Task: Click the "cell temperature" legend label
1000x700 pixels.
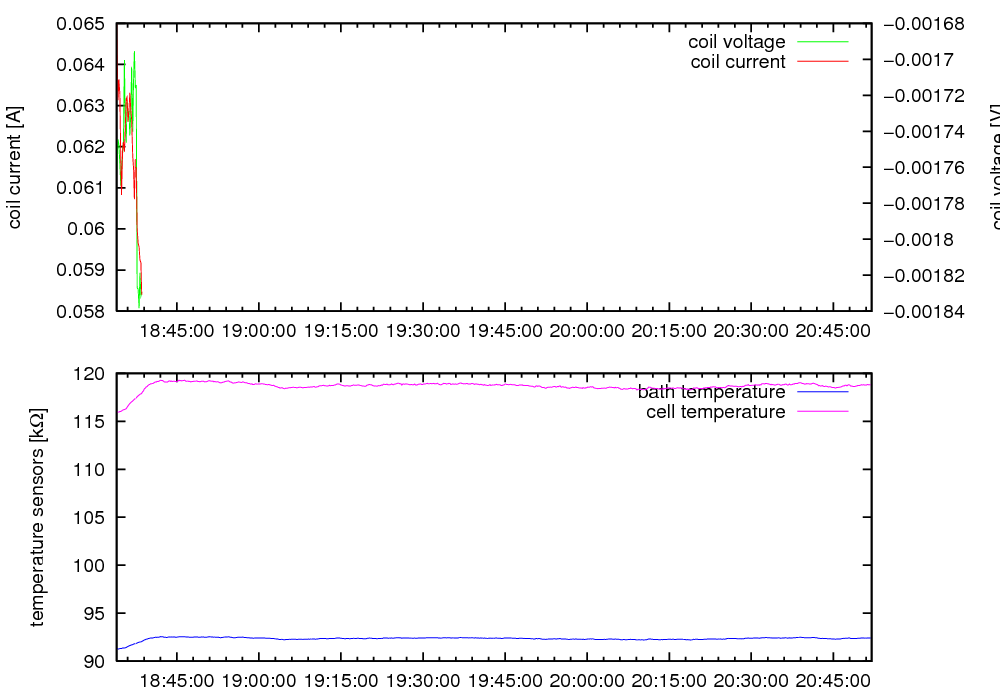Action: pyautogui.click(x=716, y=412)
